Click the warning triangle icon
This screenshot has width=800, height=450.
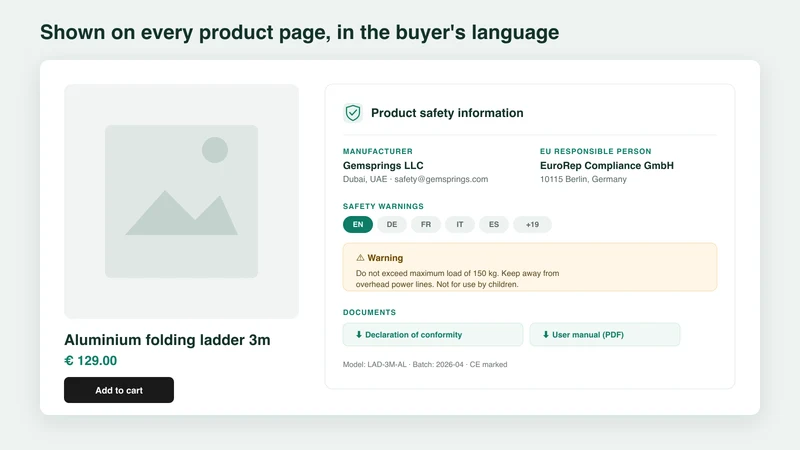(360, 258)
